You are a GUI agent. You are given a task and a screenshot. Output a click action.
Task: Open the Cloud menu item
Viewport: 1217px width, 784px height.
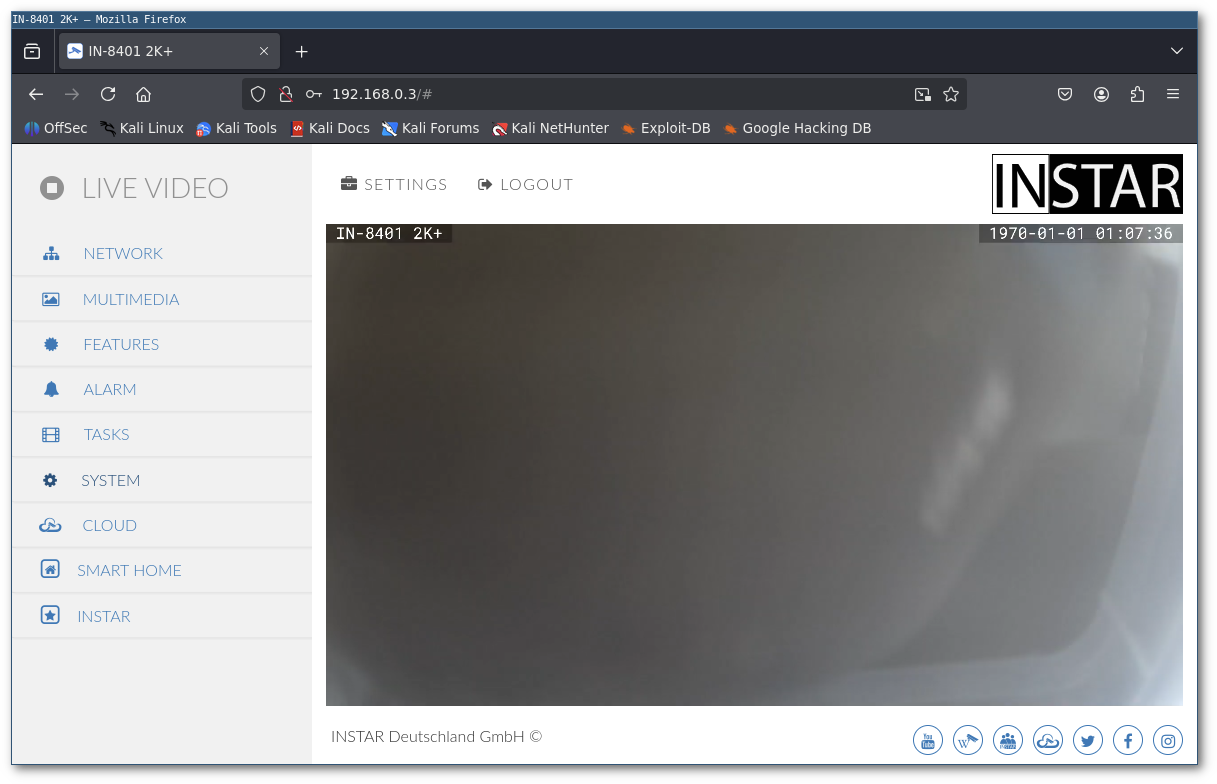tap(109, 525)
